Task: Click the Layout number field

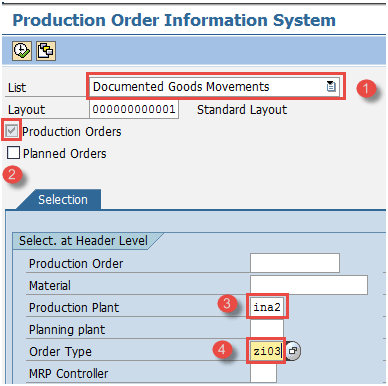Action: click(x=134, y=109)
